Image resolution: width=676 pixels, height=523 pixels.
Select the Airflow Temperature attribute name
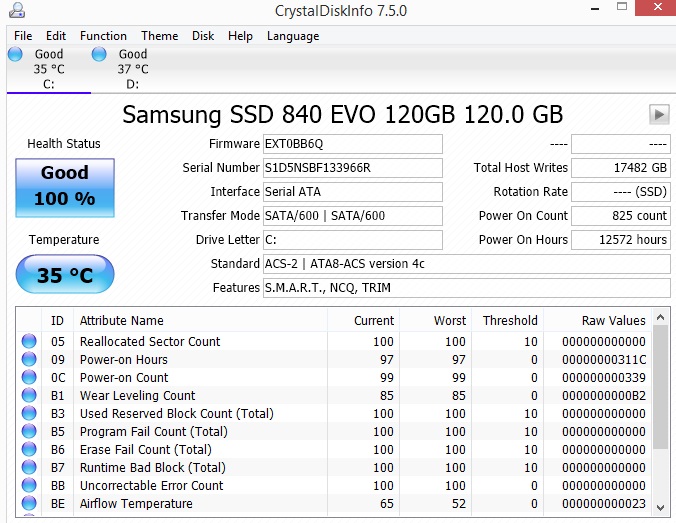tap(136, 504)
